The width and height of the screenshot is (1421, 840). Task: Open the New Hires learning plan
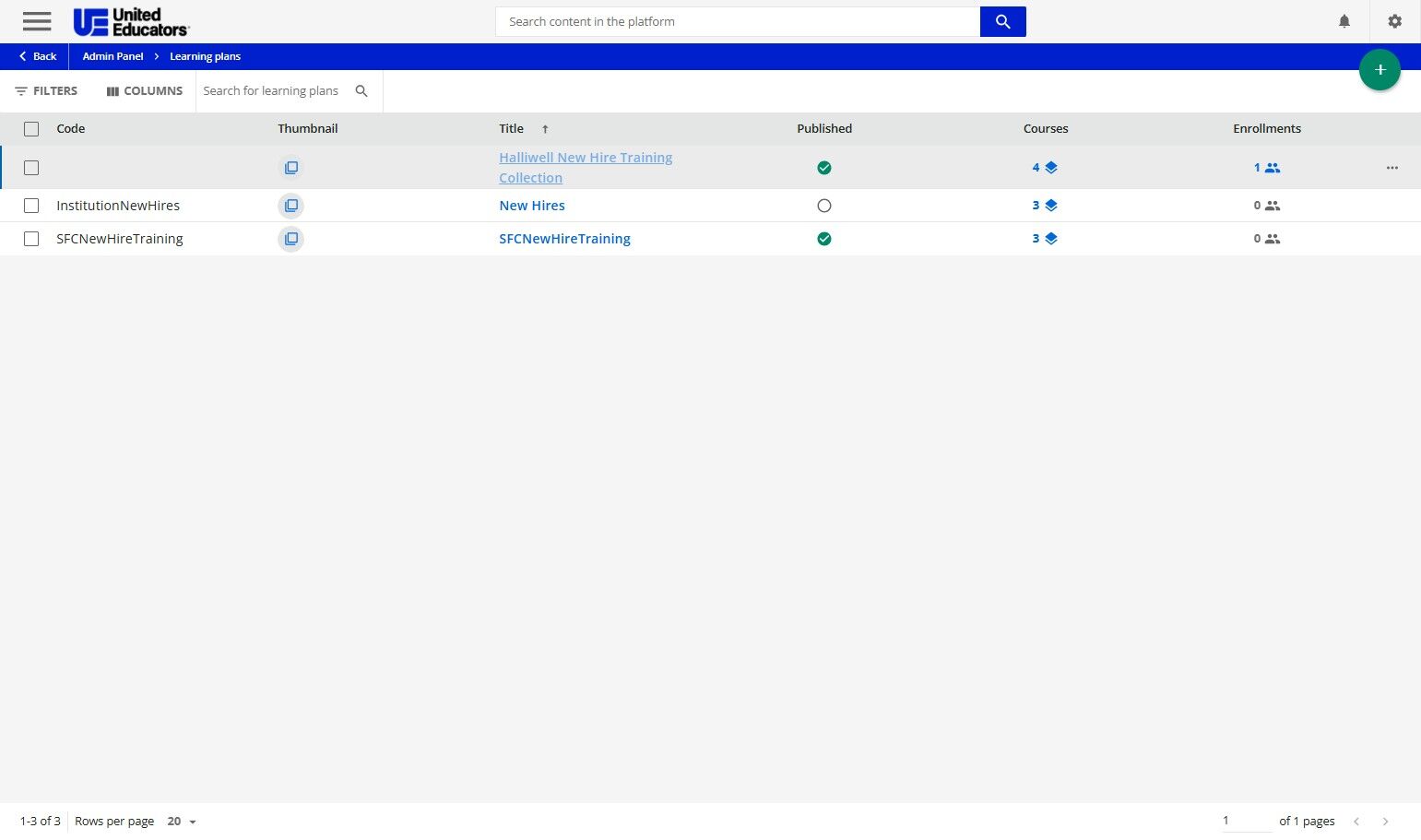point(532,206)
